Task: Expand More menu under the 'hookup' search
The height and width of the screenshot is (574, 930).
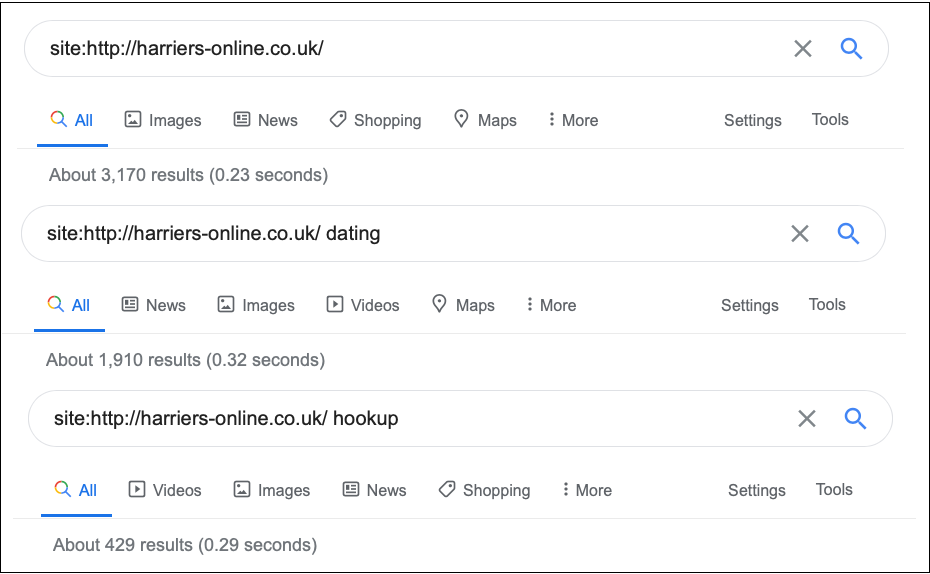Action: (x=587, y=490)
